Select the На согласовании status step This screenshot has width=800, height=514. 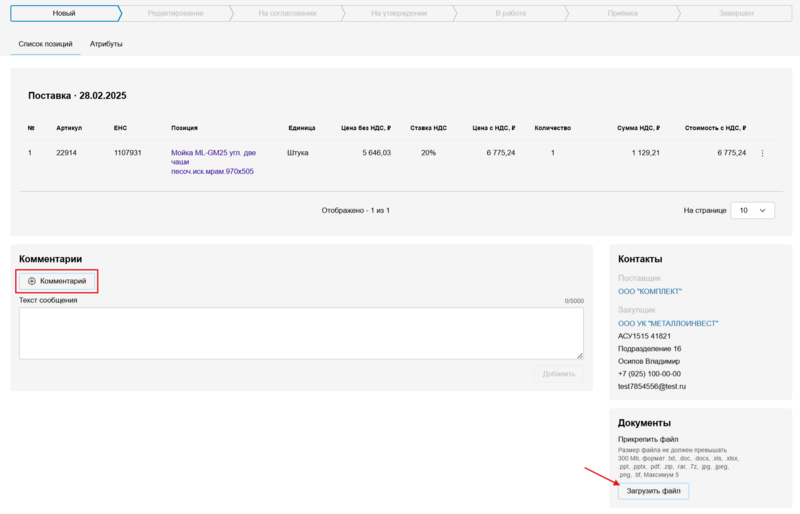[x=286, y=13]
